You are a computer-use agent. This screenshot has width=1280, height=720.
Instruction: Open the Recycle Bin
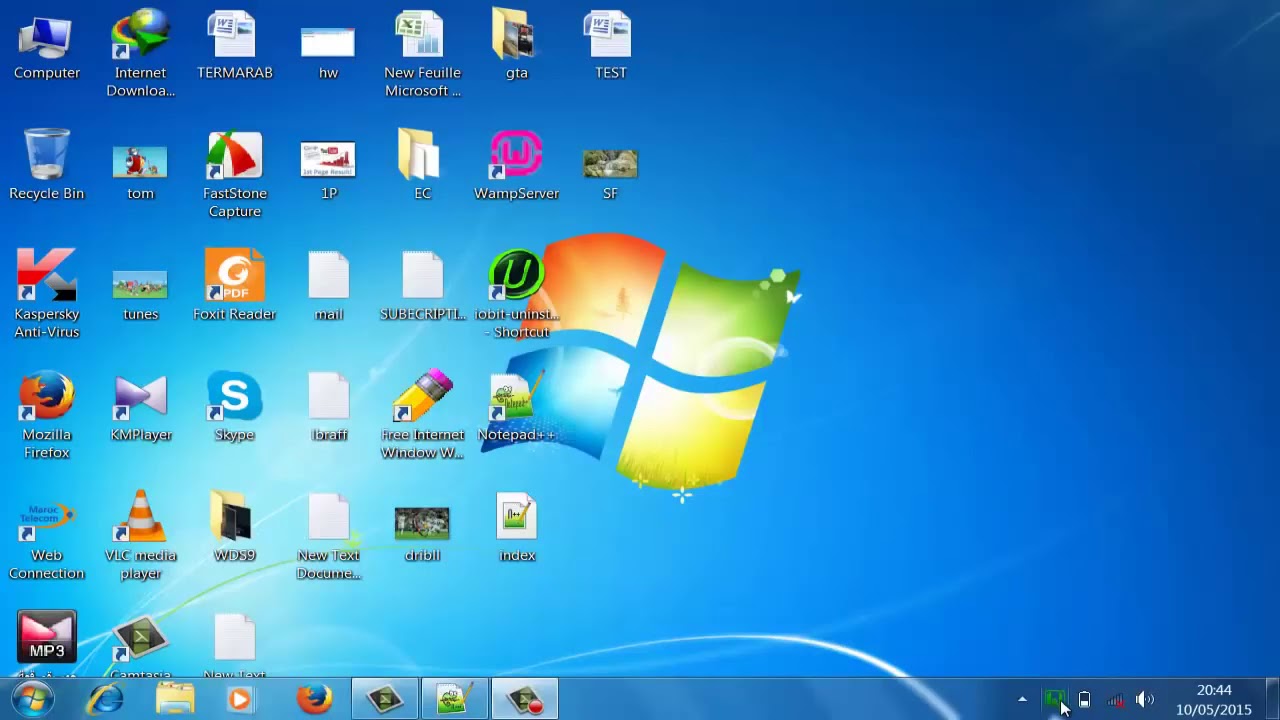pyautogui.click(x=47, y=165)
